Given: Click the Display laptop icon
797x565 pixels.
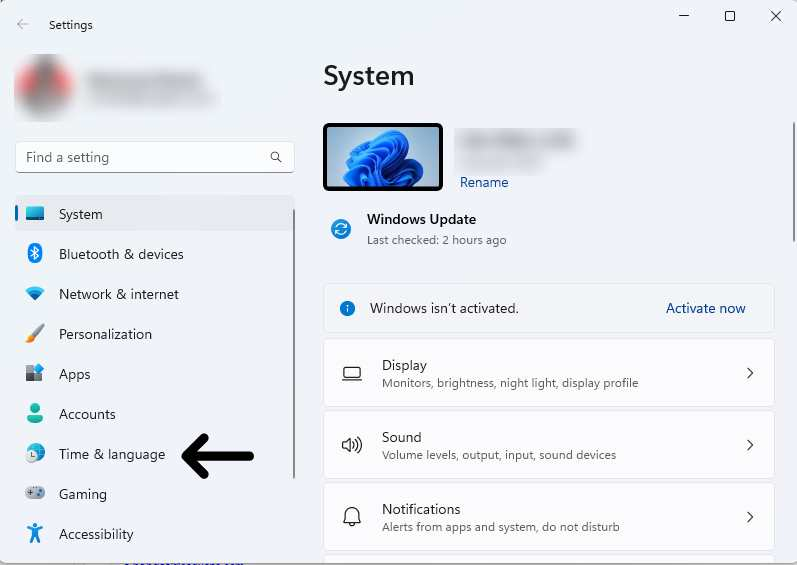Looking at the screenshot, I should [352, 373].
